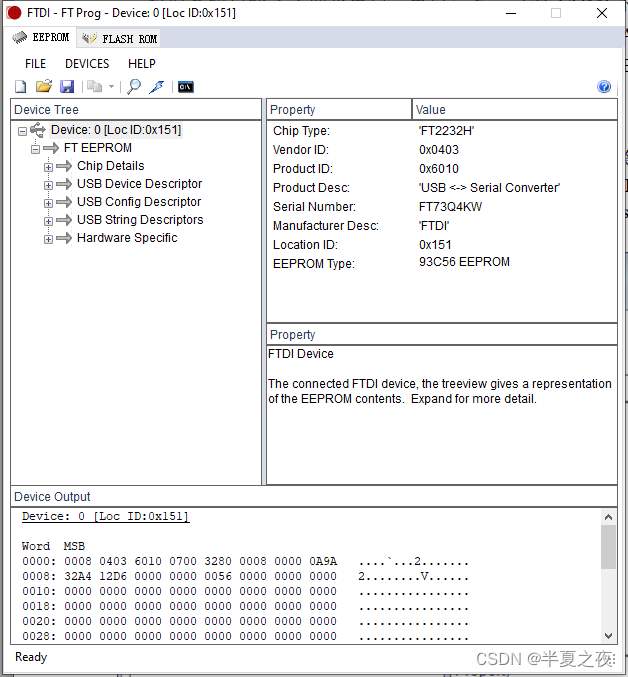Click the Product Desc 'USB <-> Serial Converter' value

(489, 188)
